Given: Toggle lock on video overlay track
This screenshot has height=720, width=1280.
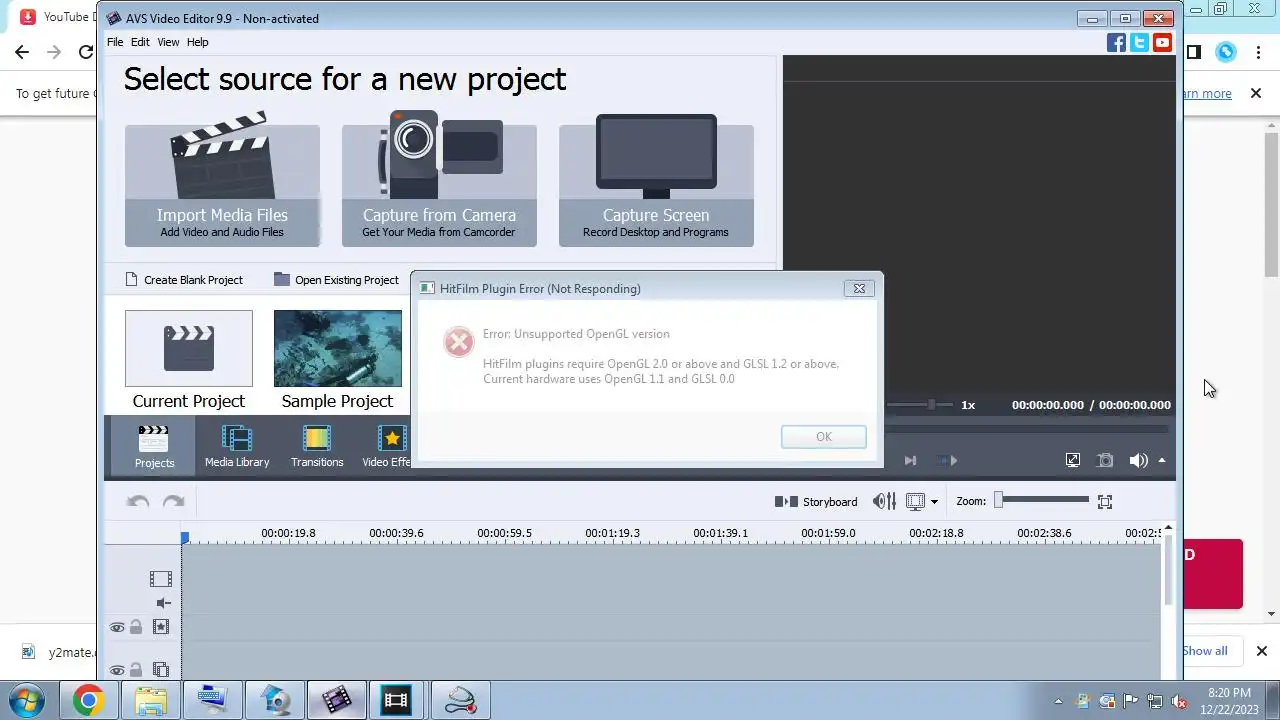Looking at the screenshot, I should pos(135,670).
